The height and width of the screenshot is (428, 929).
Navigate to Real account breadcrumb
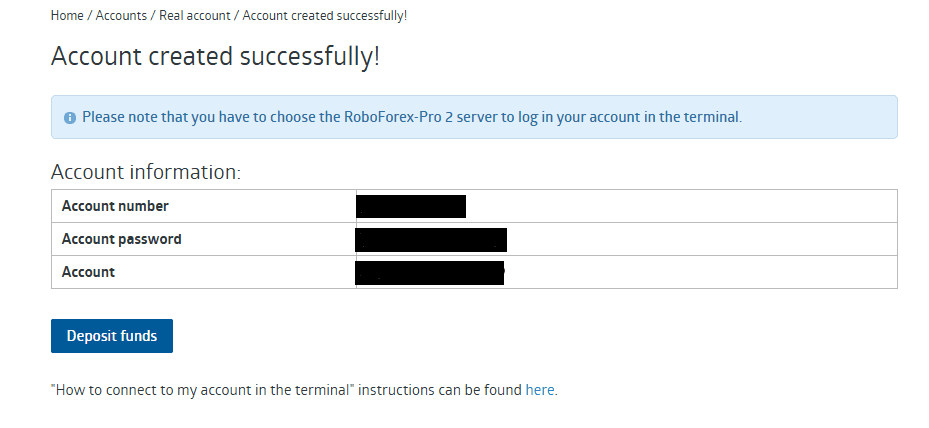[x=194, y=16]
